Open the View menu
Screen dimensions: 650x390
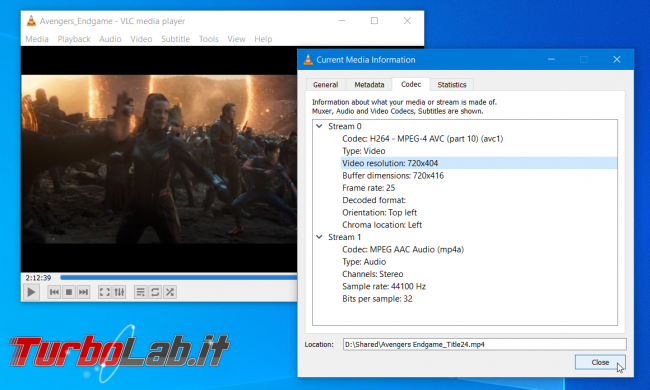point(236,39)
